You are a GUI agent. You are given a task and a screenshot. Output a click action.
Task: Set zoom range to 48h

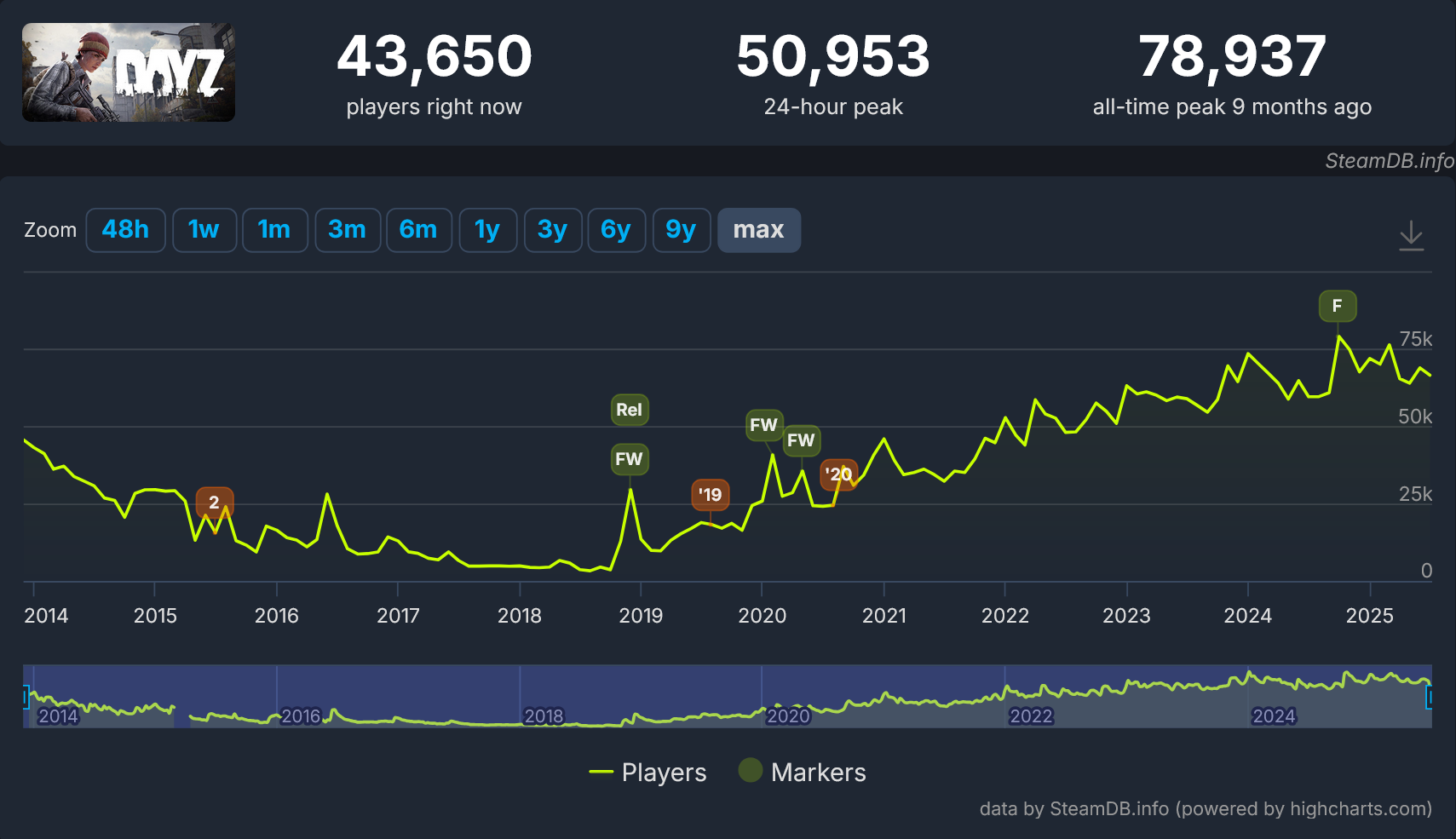coord(125,230)
